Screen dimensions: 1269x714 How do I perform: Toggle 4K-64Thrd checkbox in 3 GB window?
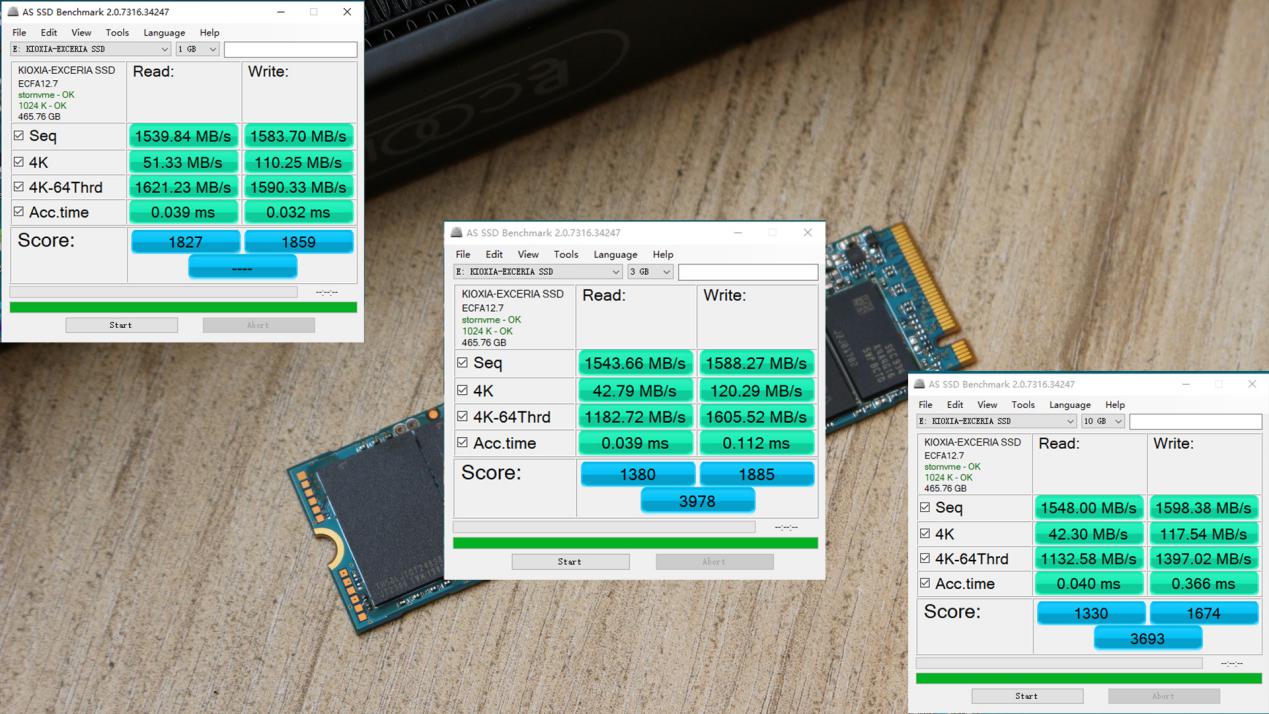pyautogui.click(x=462, y=416)
